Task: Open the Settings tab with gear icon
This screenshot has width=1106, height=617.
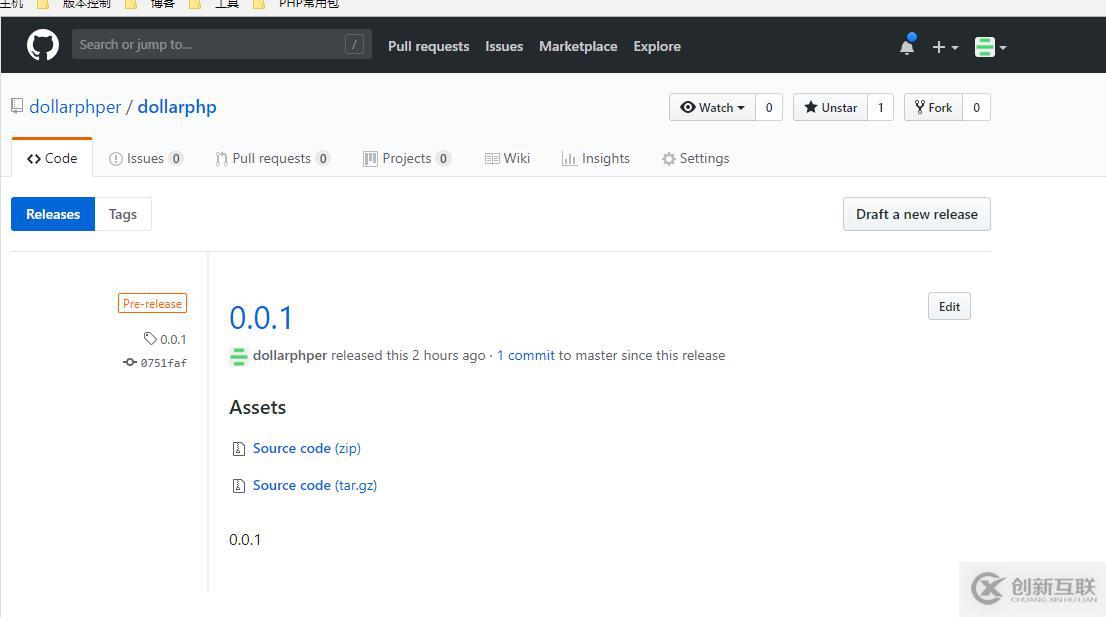Action: (x=695, y=159)
